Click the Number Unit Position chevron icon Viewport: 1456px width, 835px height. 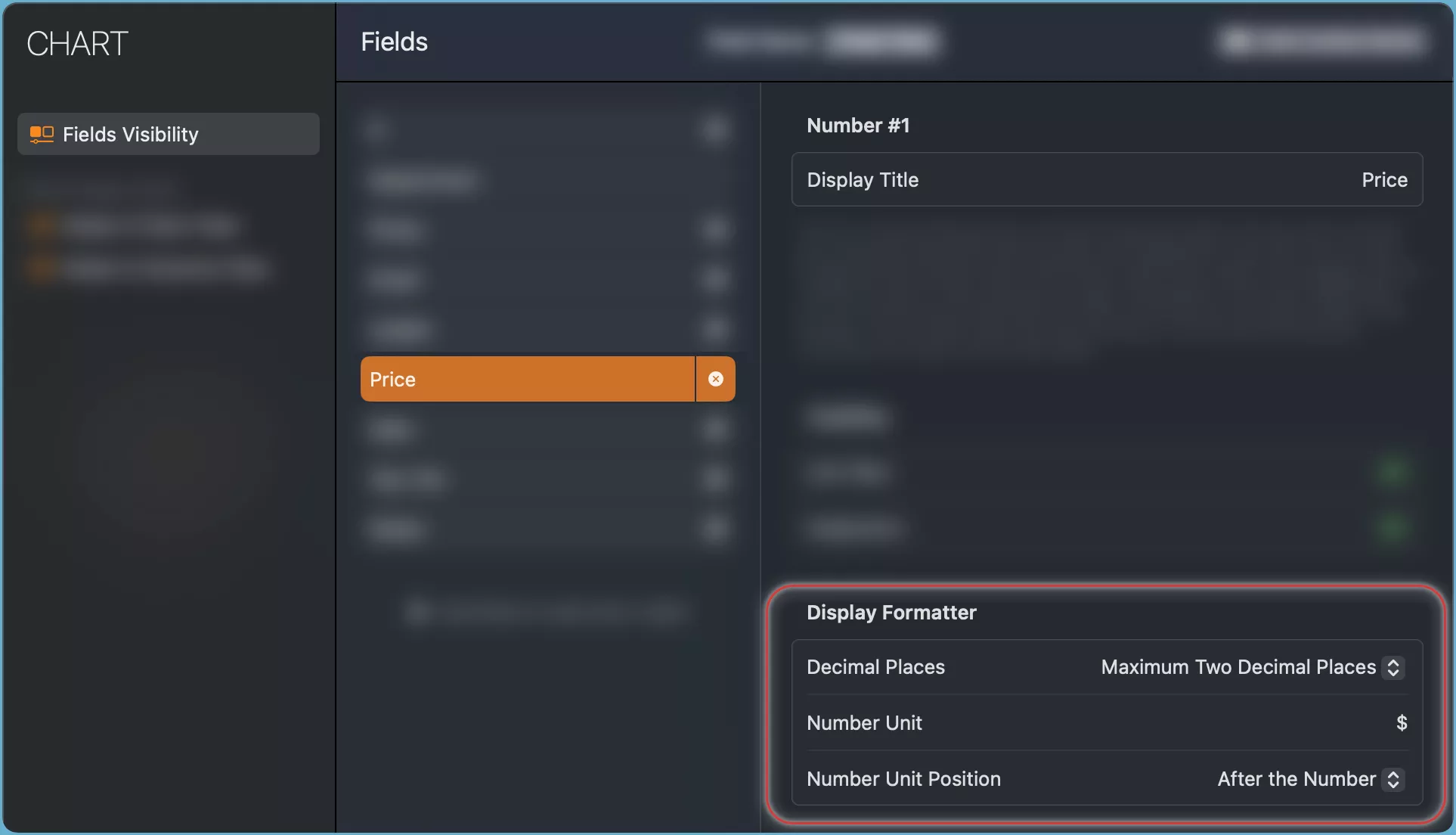(x=1392, y=779)
